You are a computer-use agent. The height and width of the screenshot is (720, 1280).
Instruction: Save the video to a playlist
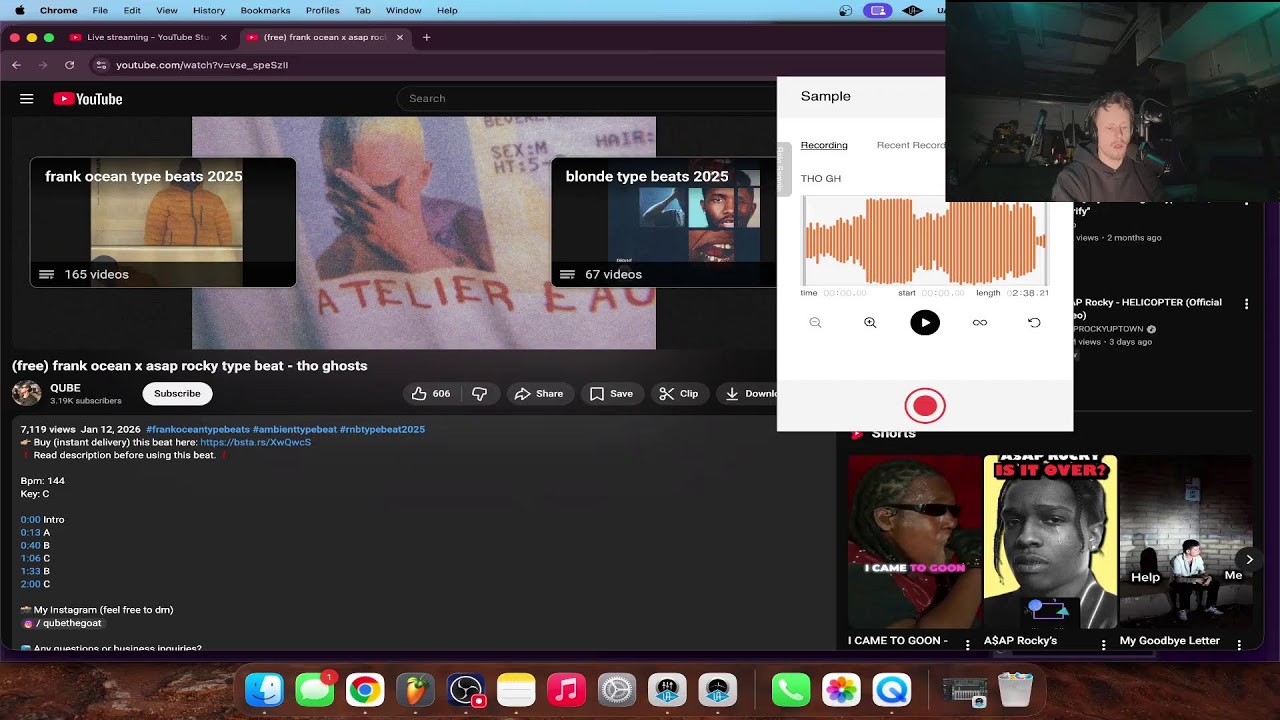(611, 394)
